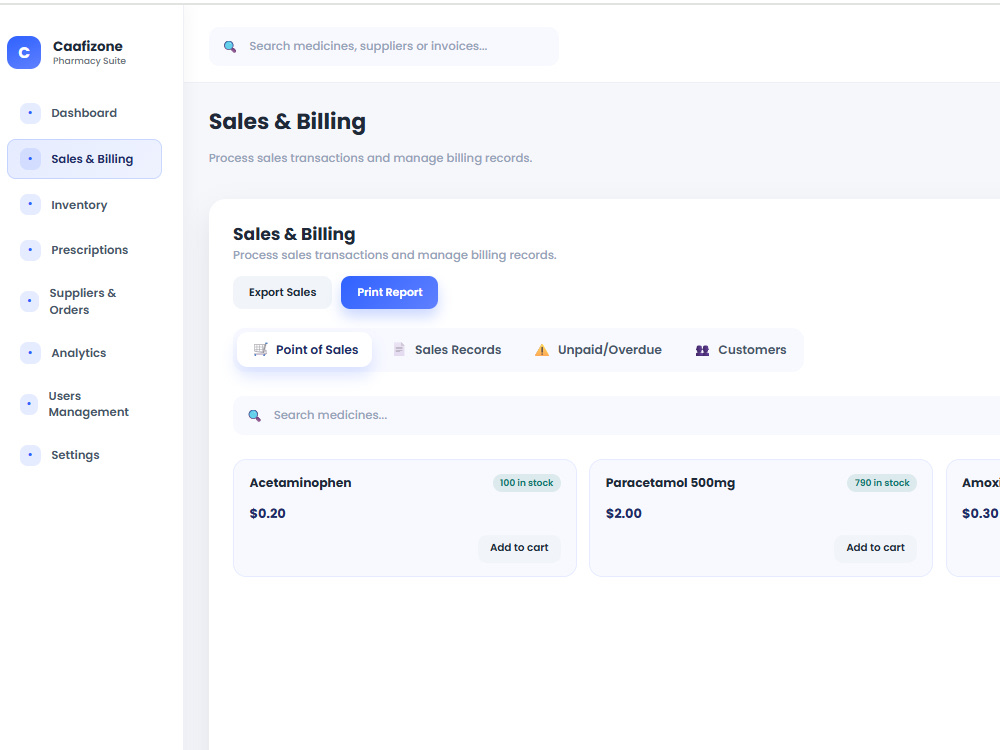Open Settings from the sidebar
The image size is (1000, 750).
tap(84, 455)
